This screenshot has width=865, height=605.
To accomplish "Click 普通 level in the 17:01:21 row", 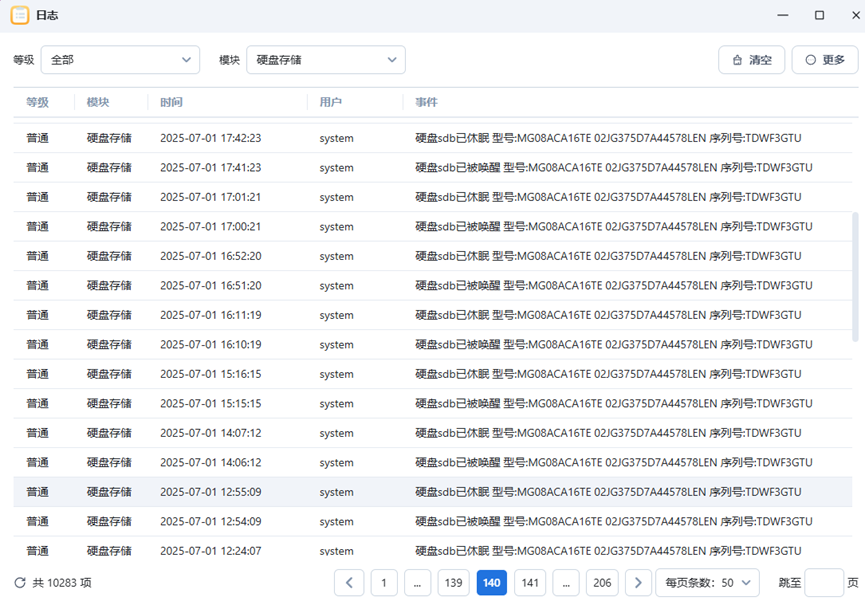I will click(x=38, y=197).
